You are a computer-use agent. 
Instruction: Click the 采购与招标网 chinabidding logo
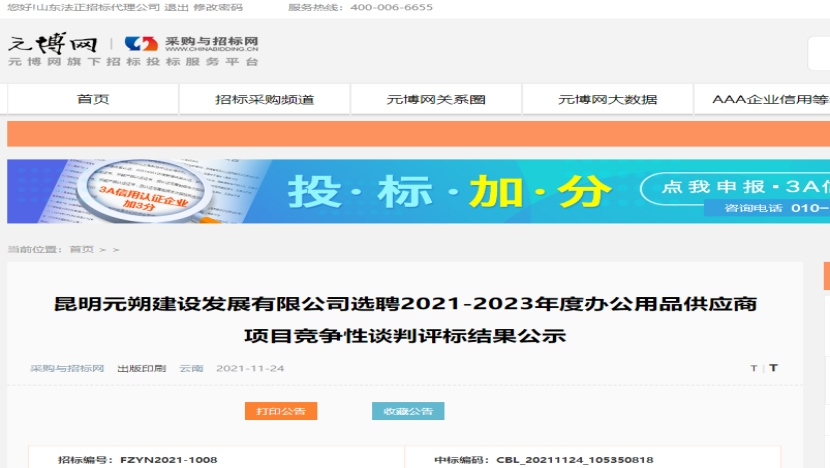pyautogui.click(x=192, y=44)
